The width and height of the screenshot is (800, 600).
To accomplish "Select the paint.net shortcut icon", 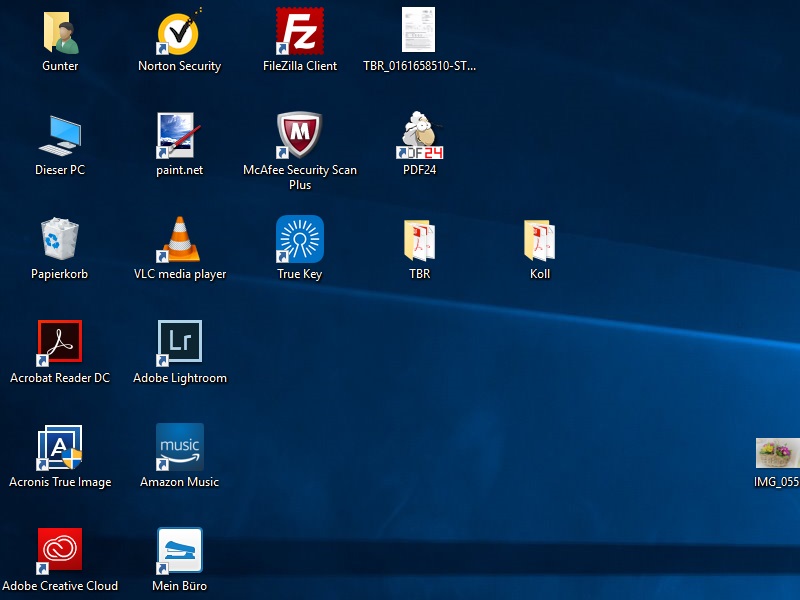I will 179,135.
